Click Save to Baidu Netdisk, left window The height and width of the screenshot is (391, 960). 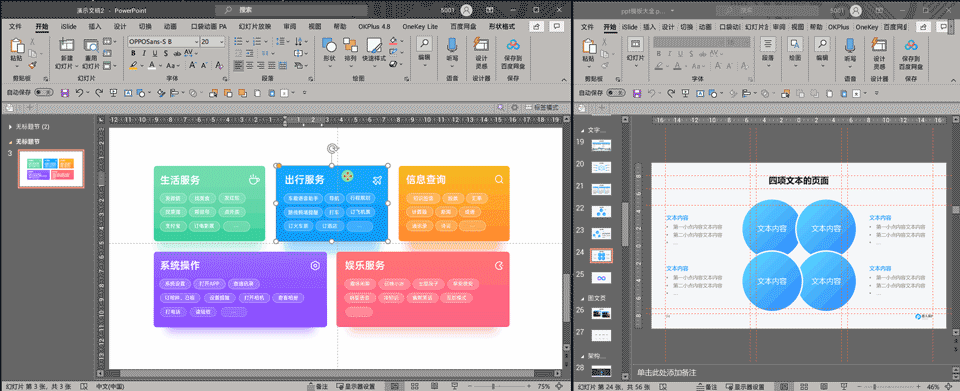click(513, 45)
